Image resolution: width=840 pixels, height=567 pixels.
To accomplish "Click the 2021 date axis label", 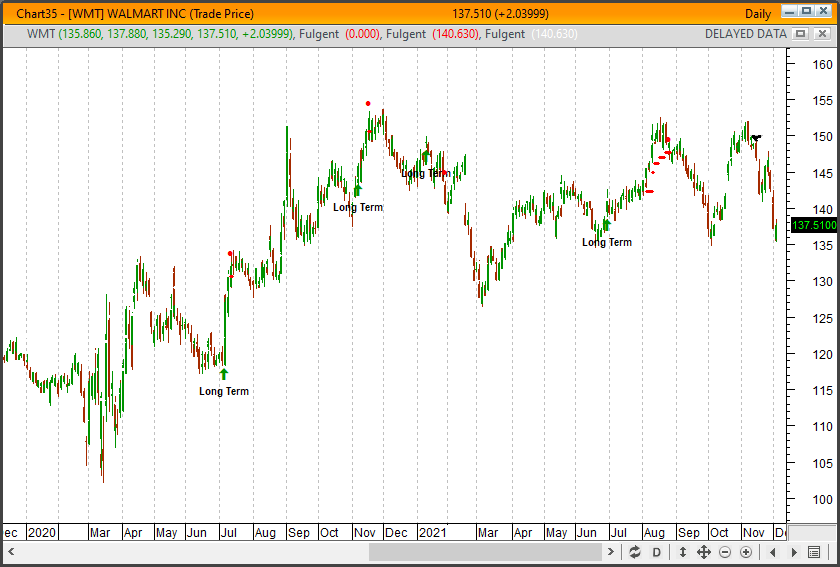I will coord(433,533).
